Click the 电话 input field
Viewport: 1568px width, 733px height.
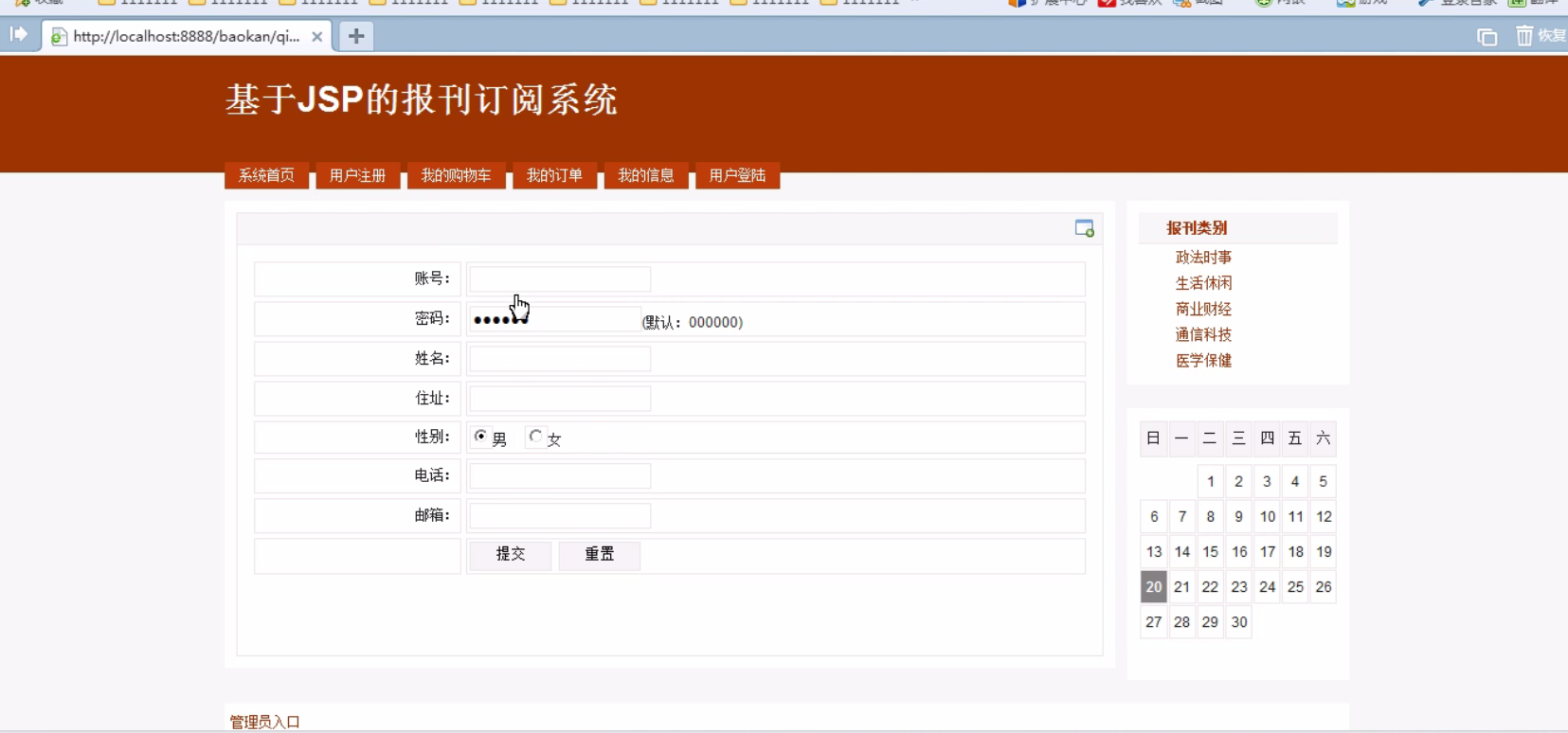coord(560,475)
